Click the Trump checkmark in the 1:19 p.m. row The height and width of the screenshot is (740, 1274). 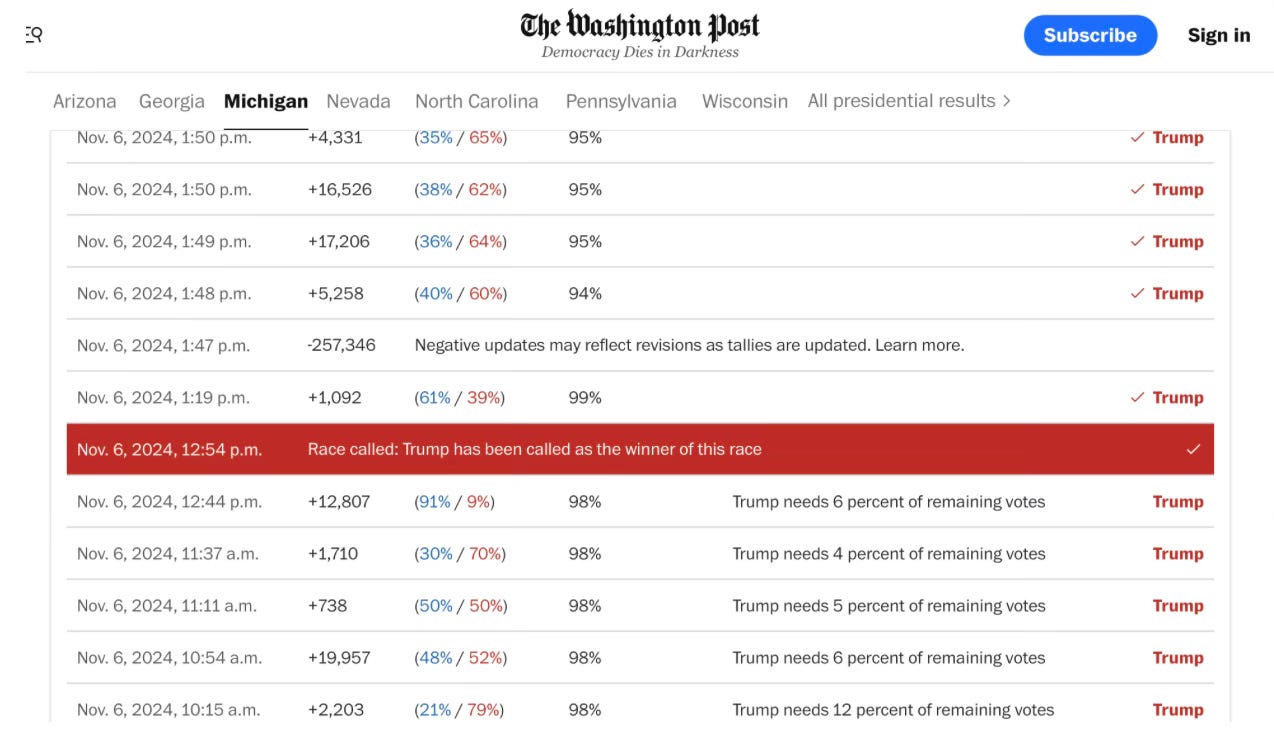[1137, 397]
